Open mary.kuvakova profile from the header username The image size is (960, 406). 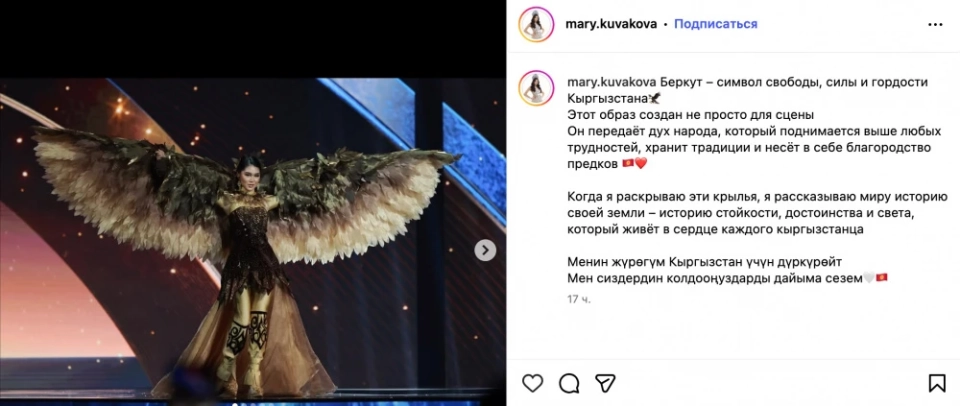click(611, 24)
